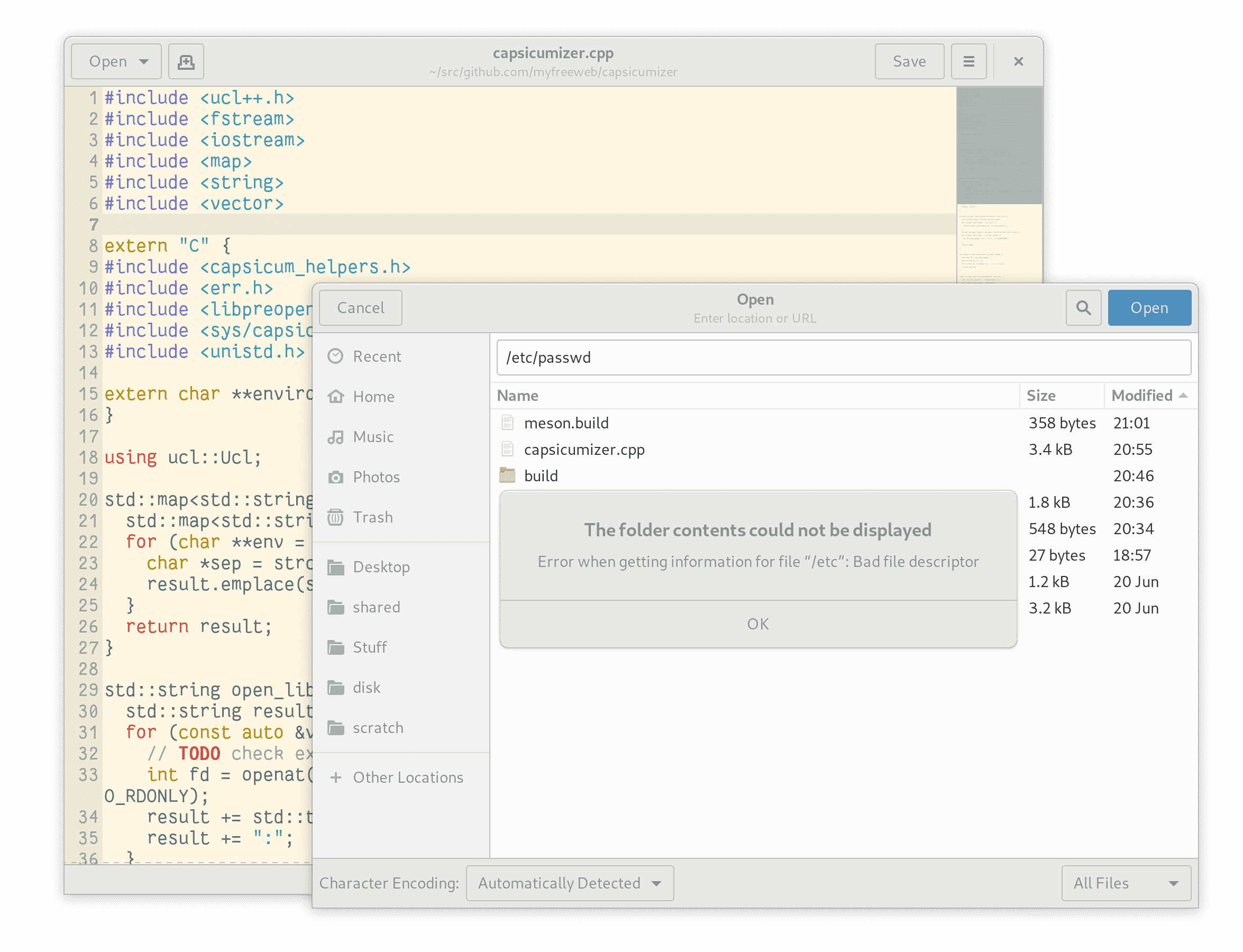Click the new document icon in gedit header
Screen dimensions: 1243x952
pos(185,61)
